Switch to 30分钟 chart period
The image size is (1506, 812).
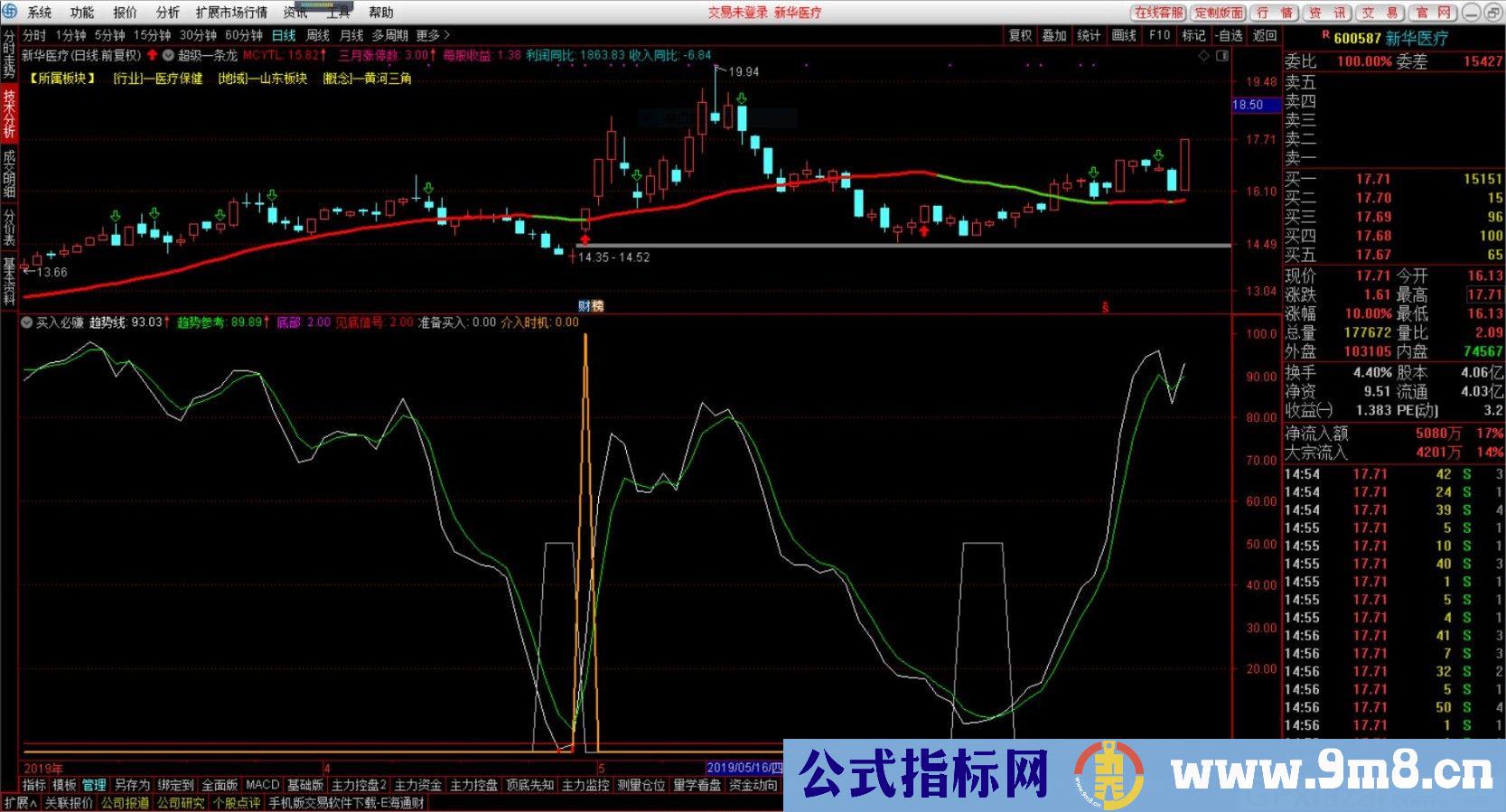pyautogui.click(x=198, y=35)
